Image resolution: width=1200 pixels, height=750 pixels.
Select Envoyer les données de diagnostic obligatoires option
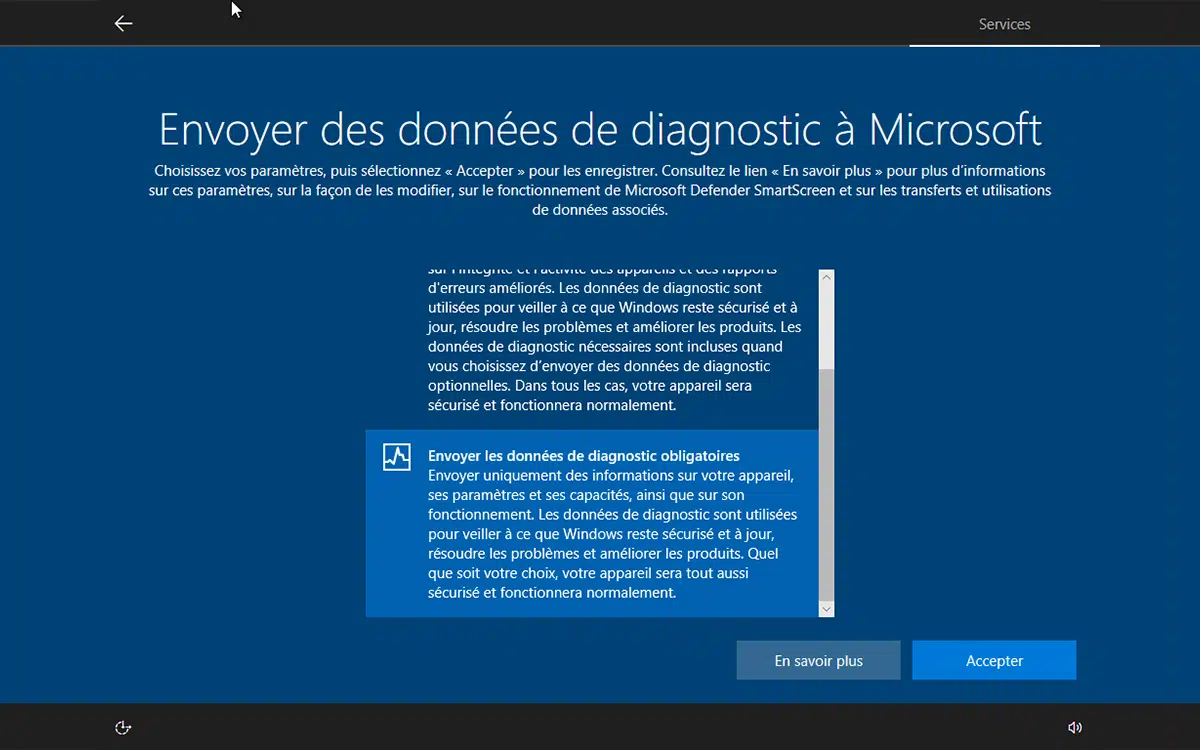coord(592,524)
